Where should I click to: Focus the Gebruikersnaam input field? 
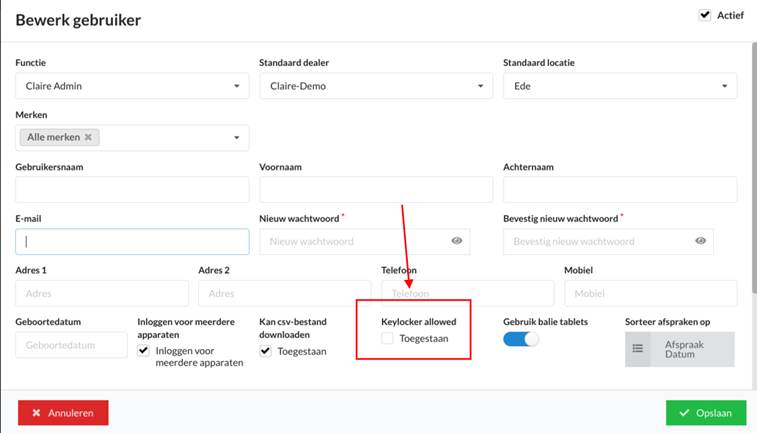(132, 189)
